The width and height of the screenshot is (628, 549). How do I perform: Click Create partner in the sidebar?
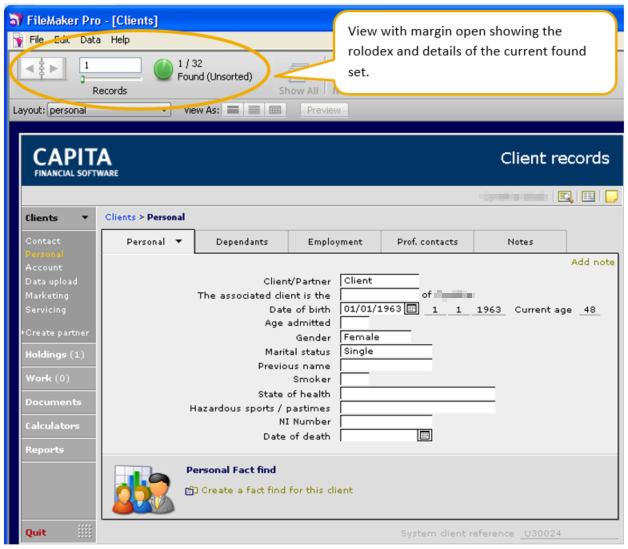click(57, 333)
